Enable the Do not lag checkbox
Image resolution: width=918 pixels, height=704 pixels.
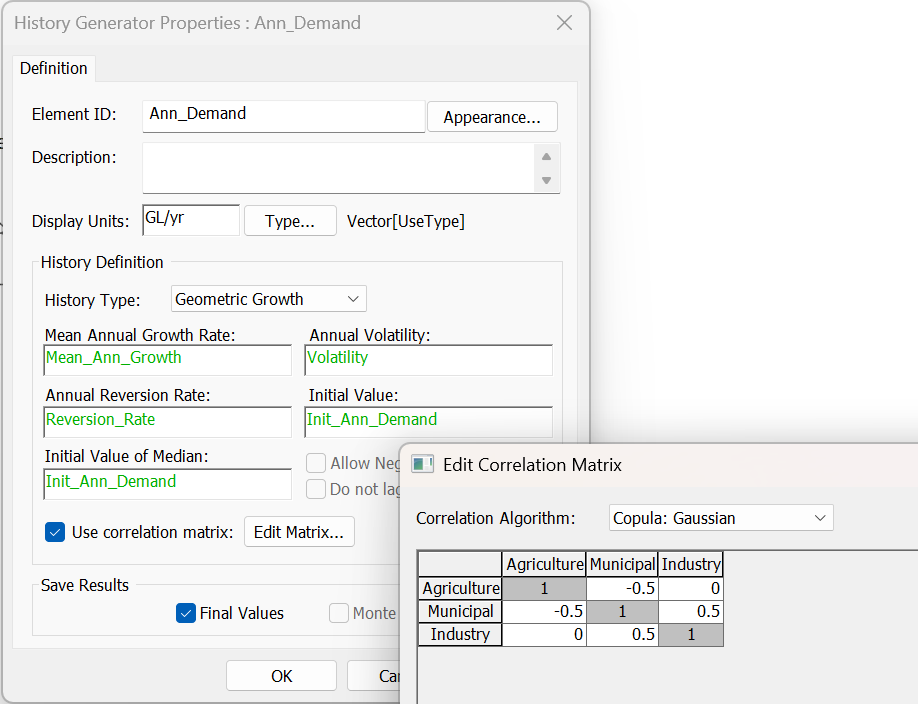[x=316, y=489]
